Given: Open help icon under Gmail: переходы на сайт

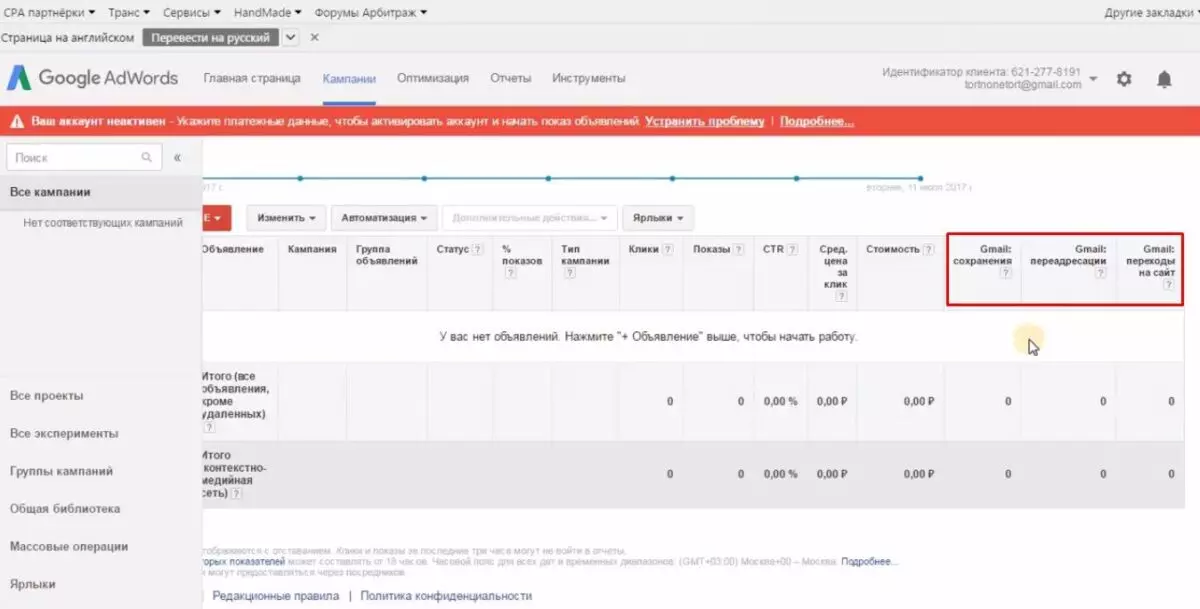Looking at the screenshot, I should coord(1167,285).
